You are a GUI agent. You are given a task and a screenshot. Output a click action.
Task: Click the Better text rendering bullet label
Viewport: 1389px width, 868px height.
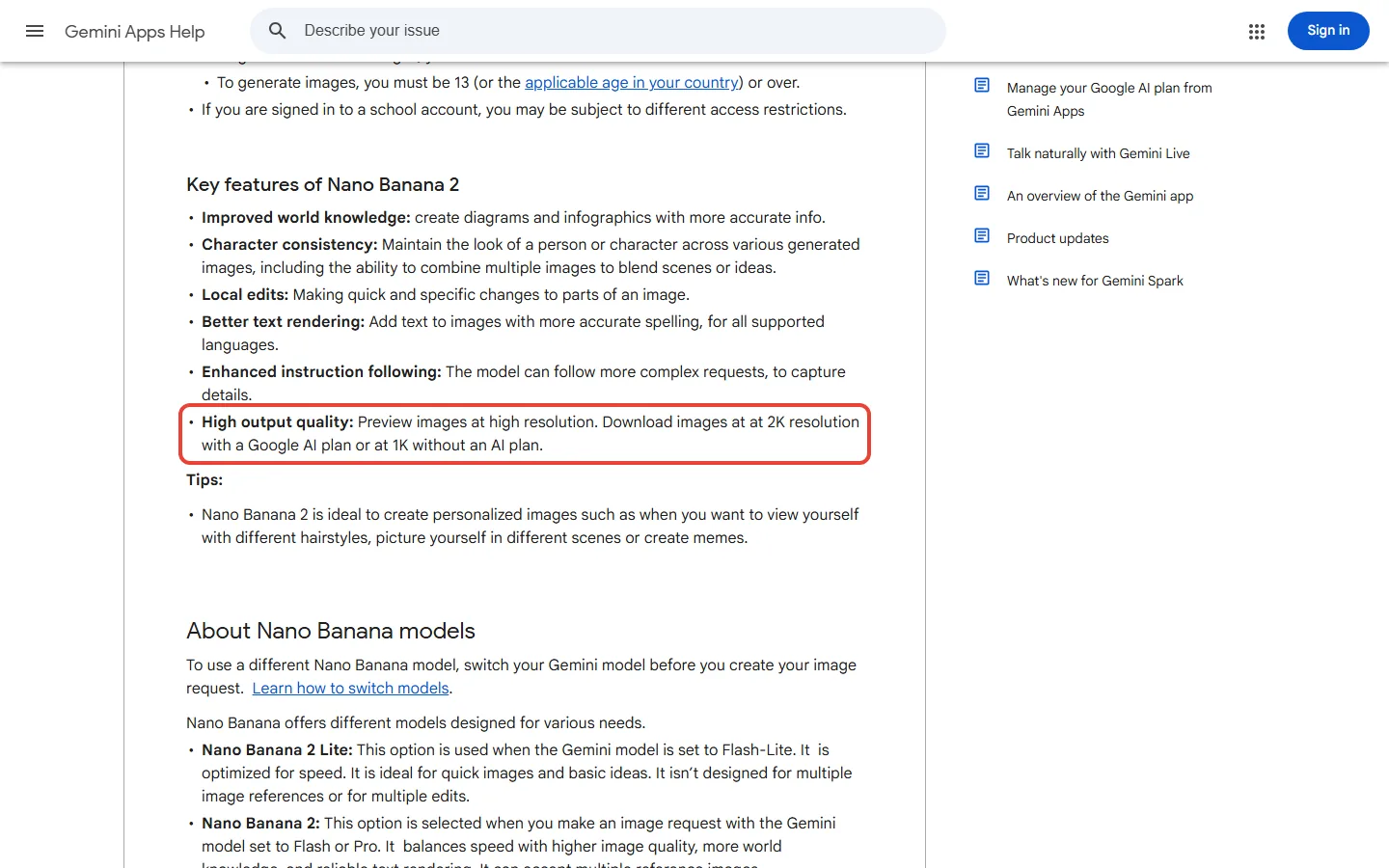[x=283, y=322]
